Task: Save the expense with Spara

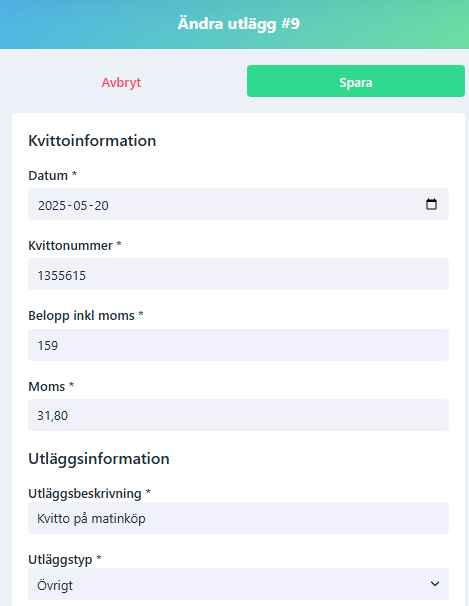Action: [x=356, y=81]
